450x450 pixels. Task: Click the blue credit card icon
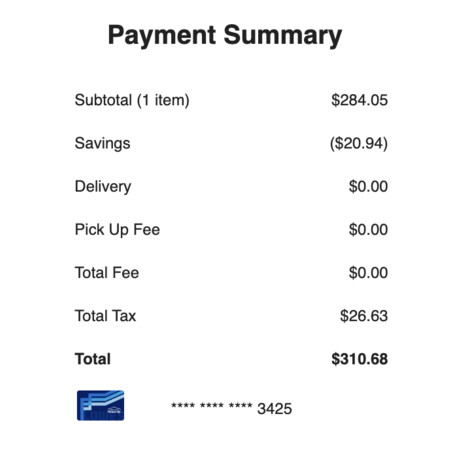tap(100, 405)
